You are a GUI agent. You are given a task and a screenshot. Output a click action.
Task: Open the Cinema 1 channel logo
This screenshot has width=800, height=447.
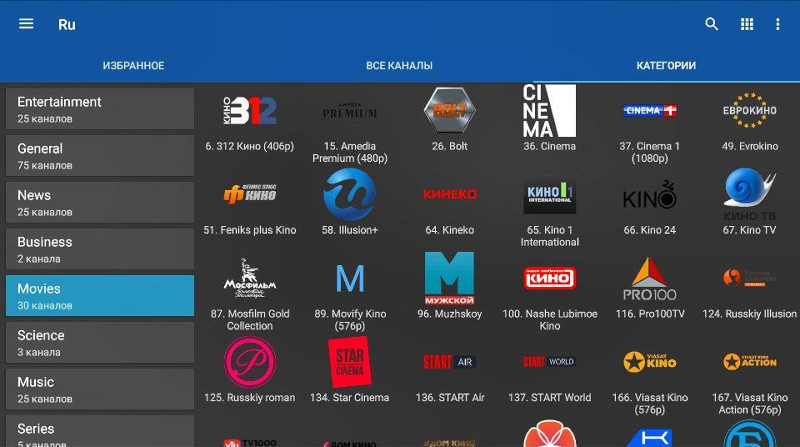pyautogui.click(x=649, y=110)
